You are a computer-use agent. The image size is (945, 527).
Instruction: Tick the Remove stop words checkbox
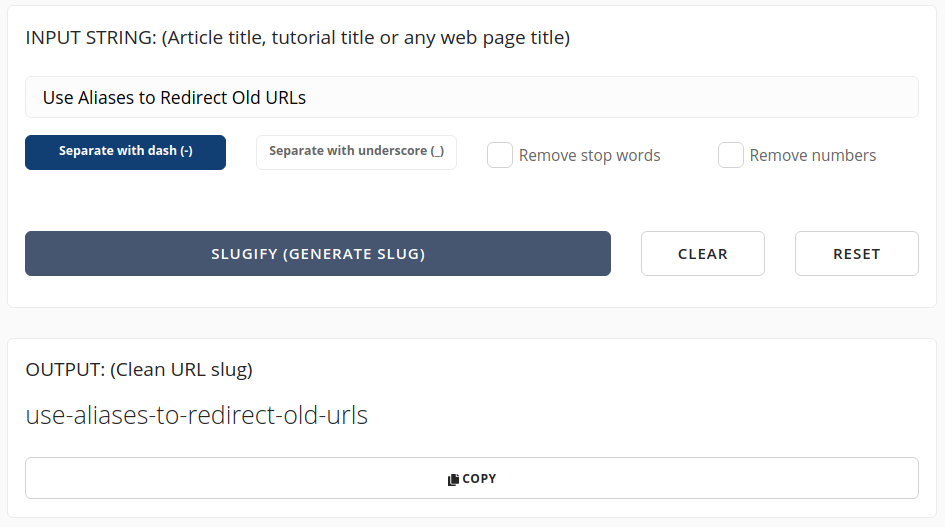(500, 155)
